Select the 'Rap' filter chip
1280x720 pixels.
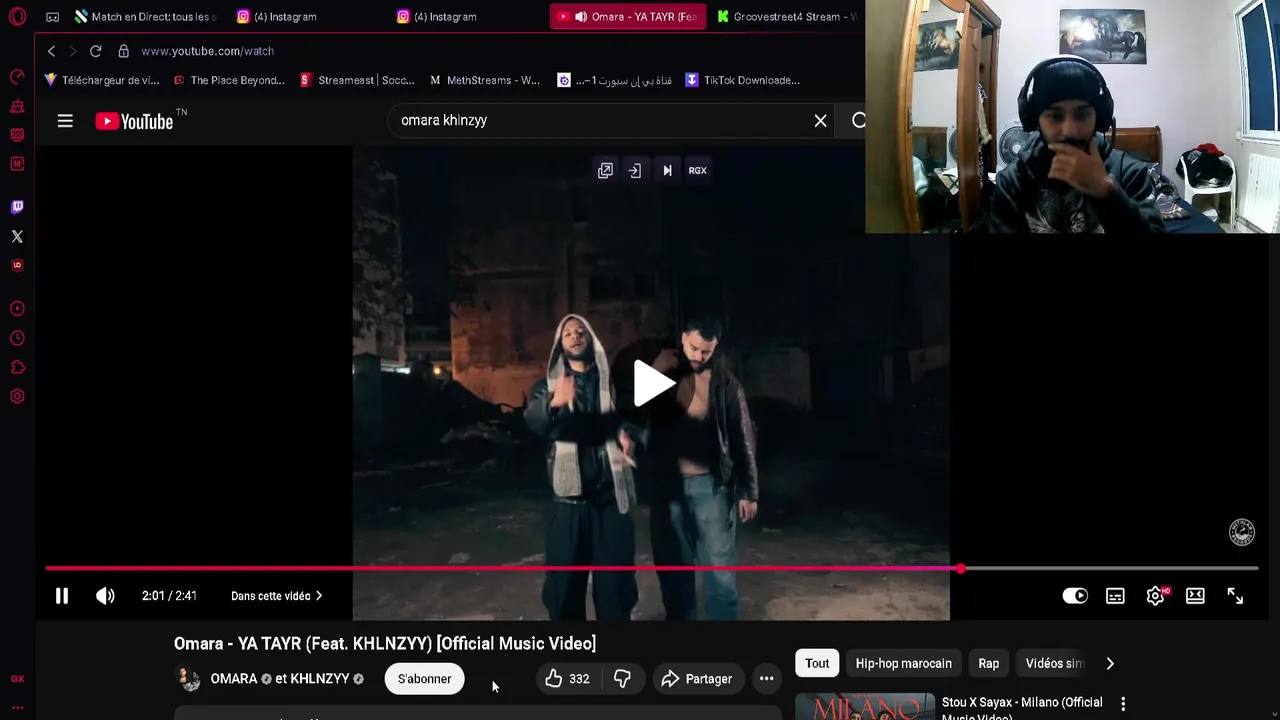(x=988, y=663)
